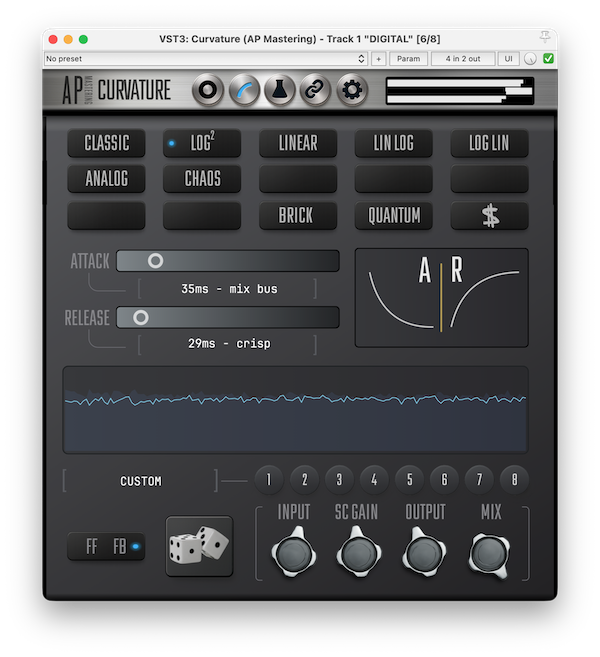The image size is (600, 657).
Task: Select preset slot number 5
Action: click(408, 480)
